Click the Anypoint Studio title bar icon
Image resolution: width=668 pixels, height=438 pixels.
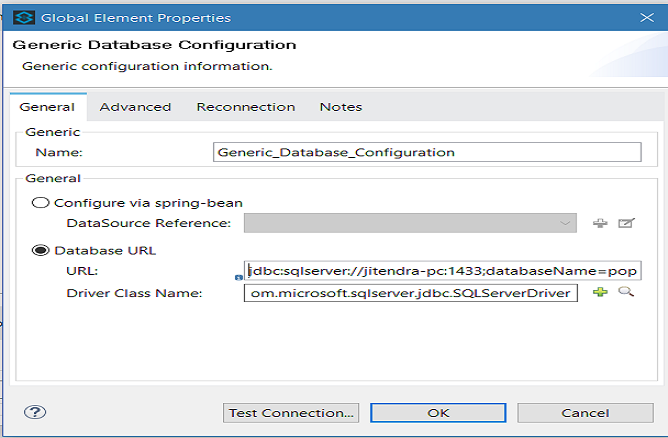click(19, 17)
